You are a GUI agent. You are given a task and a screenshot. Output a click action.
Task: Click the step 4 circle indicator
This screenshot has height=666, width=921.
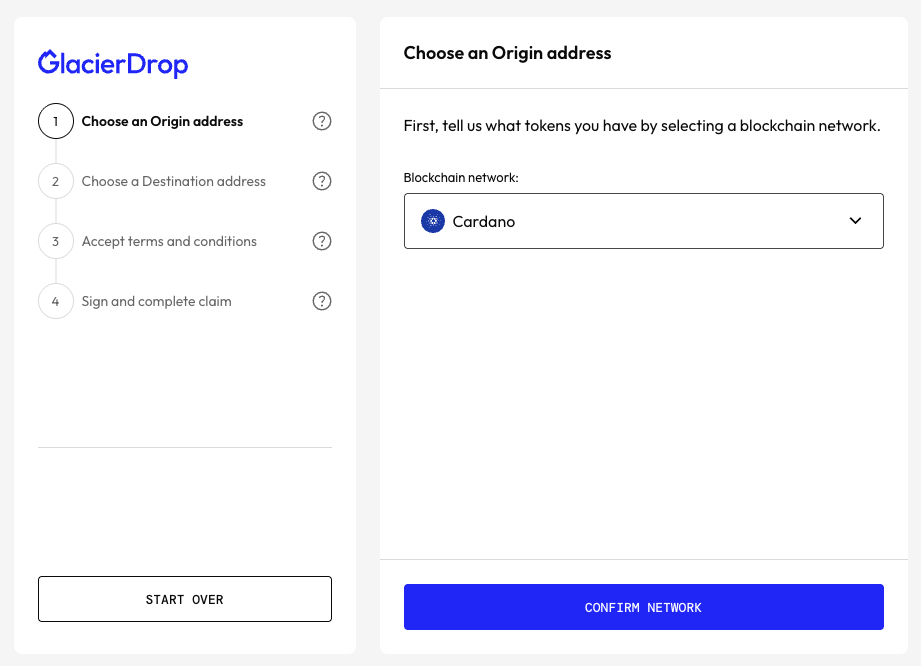click(x=56, y=301)
